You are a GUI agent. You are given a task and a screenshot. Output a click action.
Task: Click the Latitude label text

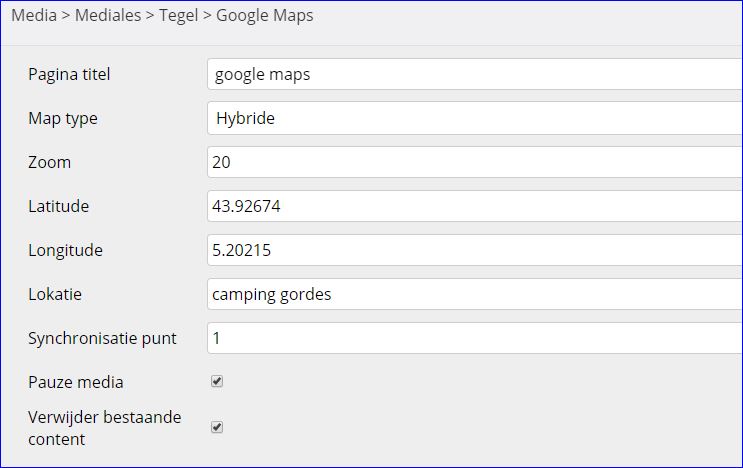59,207
